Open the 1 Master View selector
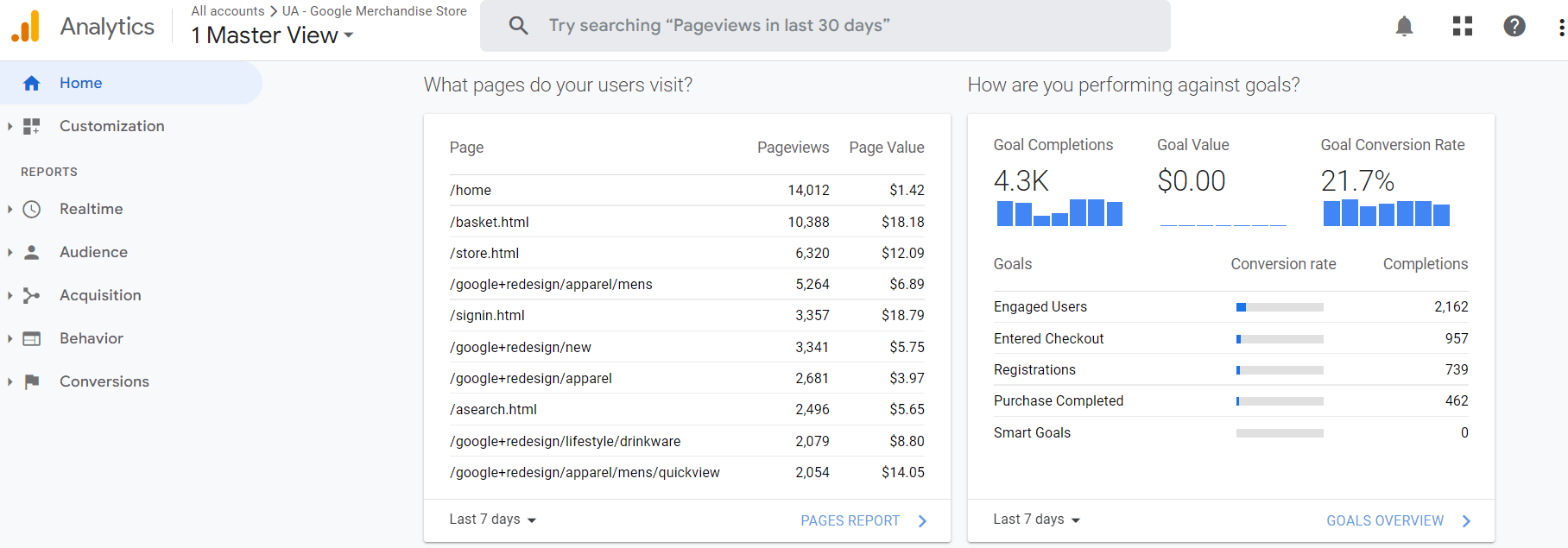1568x548 pixels. click(273, 35)
